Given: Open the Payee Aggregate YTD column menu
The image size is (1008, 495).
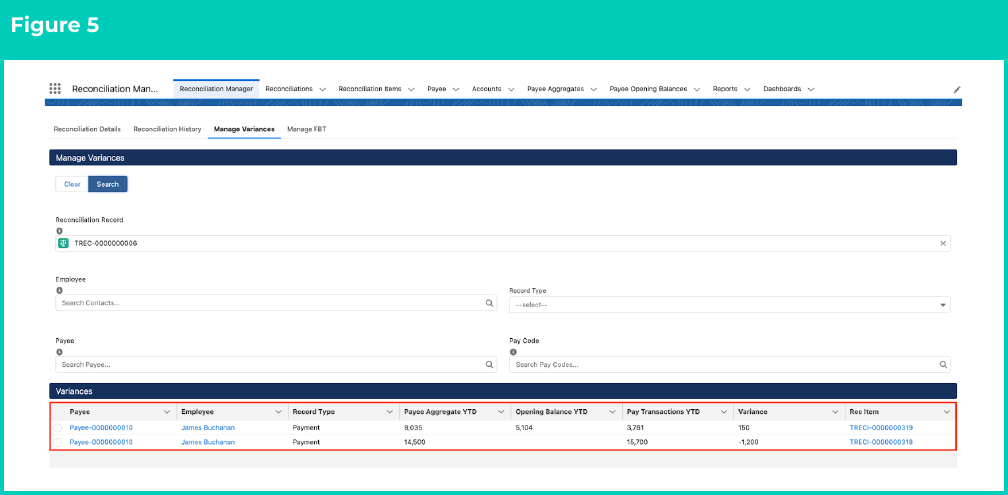Looking at the screenshot, I should pyautogui.click(x=501, y=412).
